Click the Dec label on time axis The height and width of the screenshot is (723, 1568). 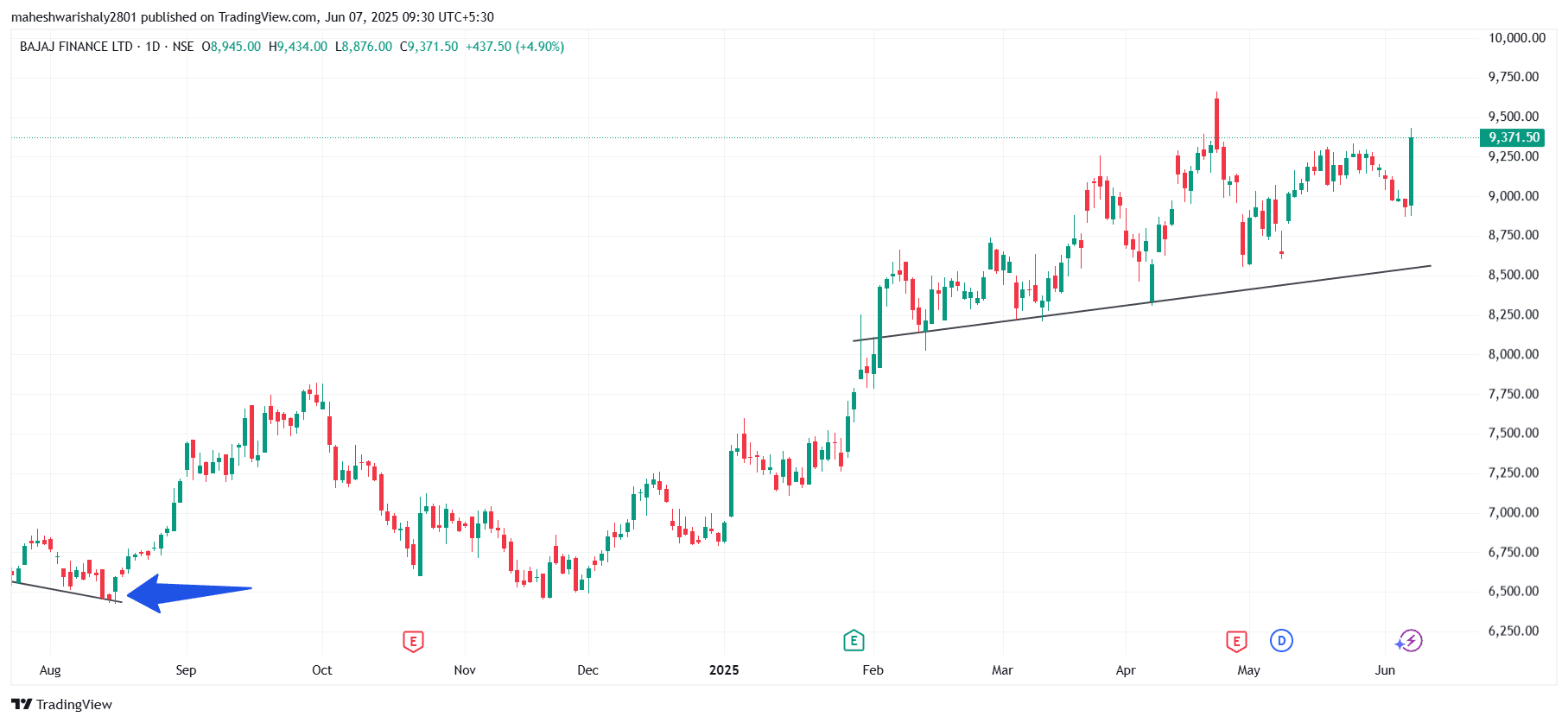[x=587, y=670]
